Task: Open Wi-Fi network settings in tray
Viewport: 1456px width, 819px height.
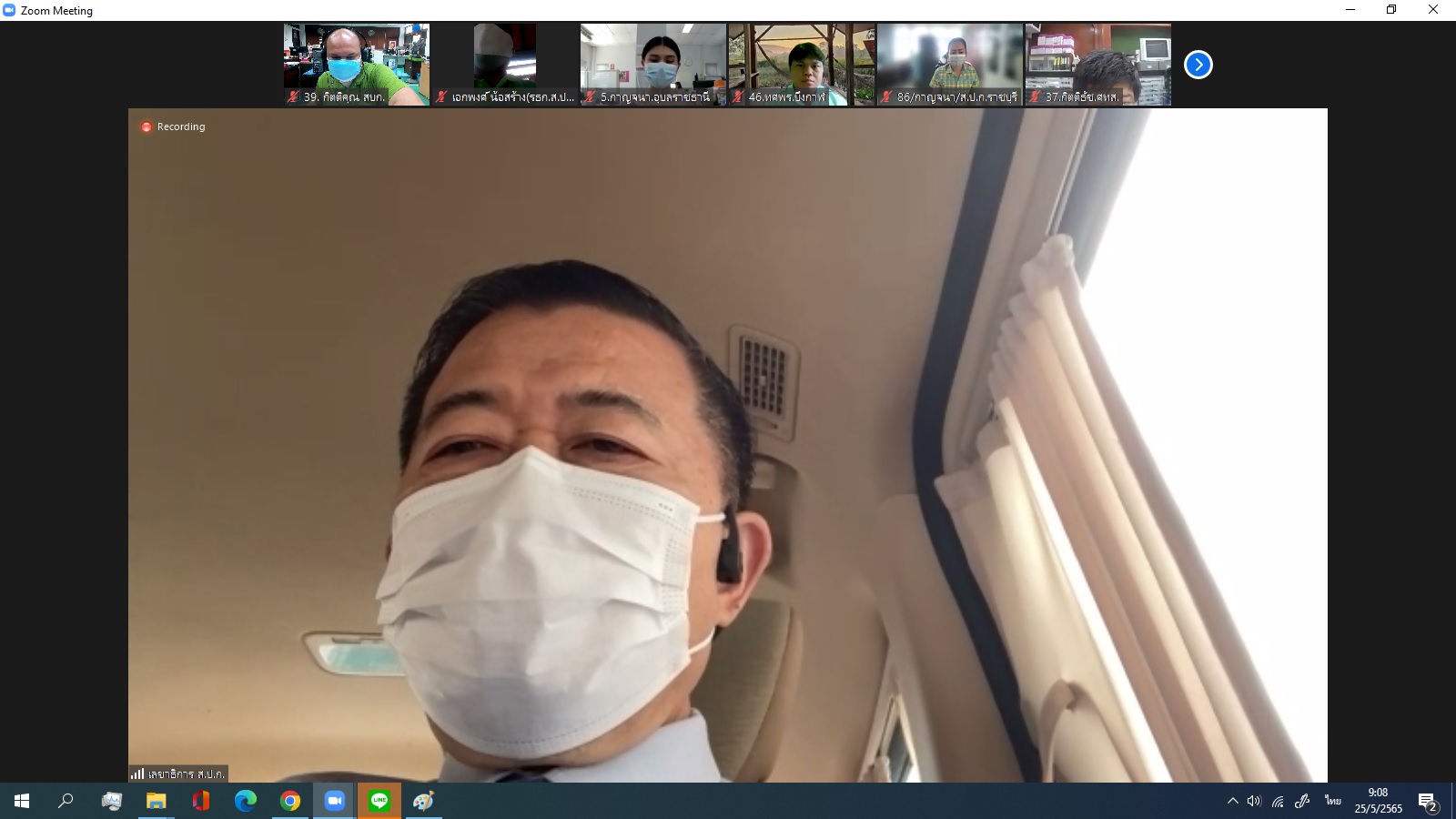Action: click(x=1278, y=801)
